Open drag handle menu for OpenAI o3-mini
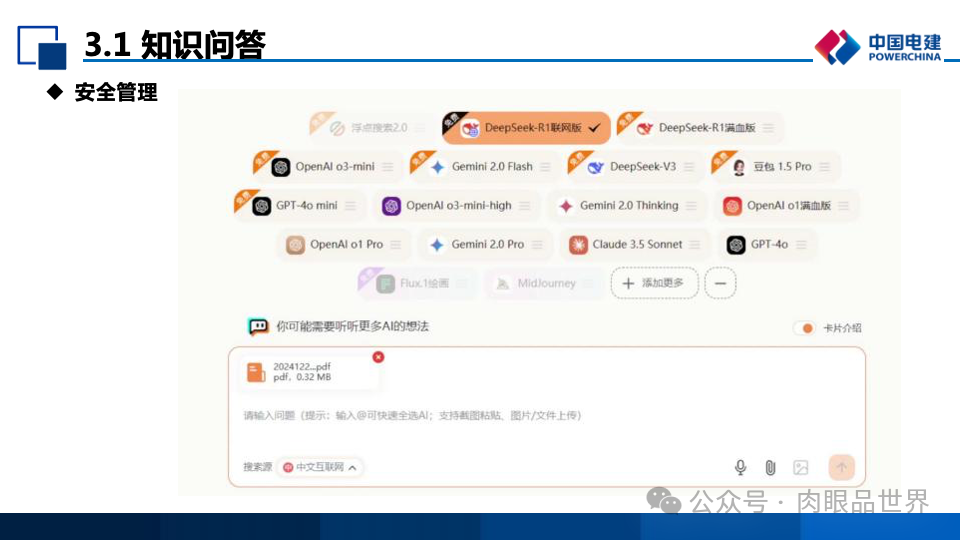The image size is (960, 540). tap(388, 167)
